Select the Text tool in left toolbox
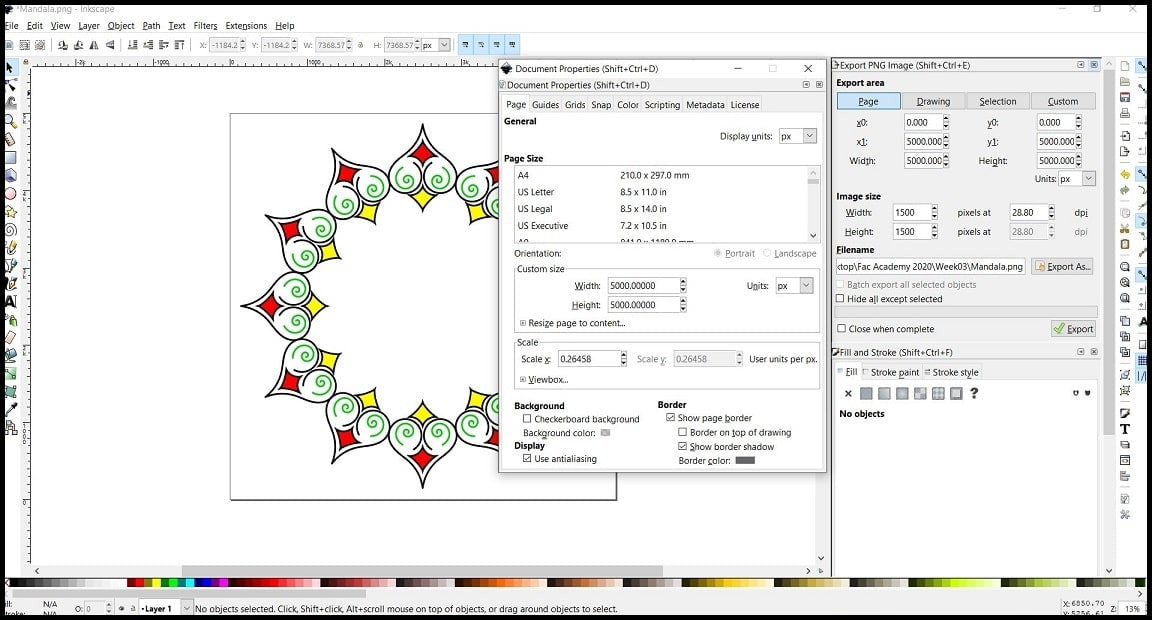This screenshot has height=620, width=1152. click(x=10, y=301)
